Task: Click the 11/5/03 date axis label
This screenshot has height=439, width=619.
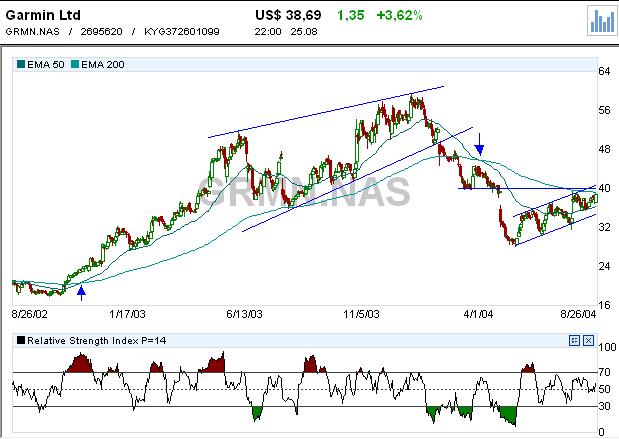Action: (361, 314)
